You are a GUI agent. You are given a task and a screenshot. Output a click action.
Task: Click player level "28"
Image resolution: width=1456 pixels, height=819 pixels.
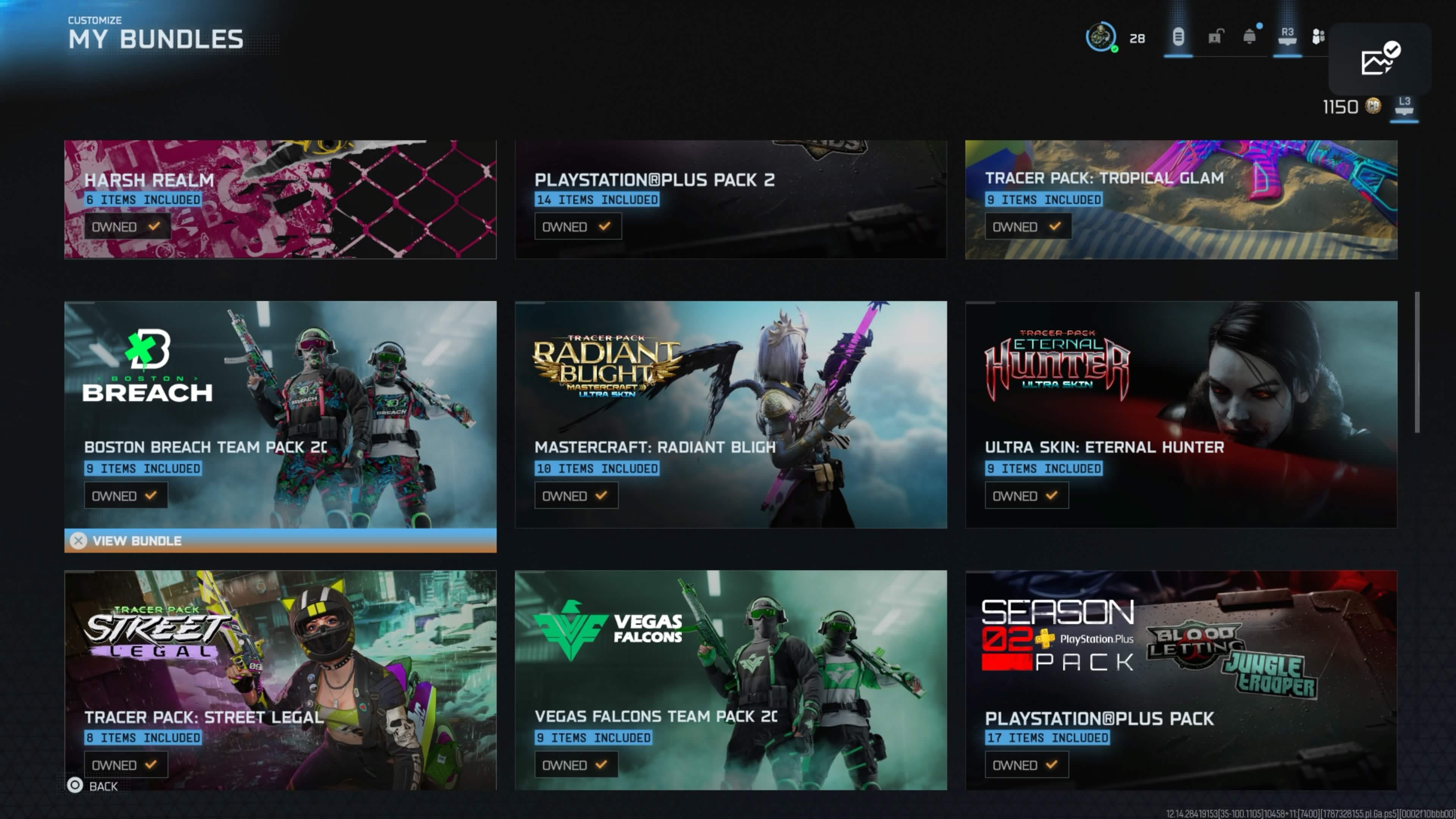click(x=1137, y=38)
